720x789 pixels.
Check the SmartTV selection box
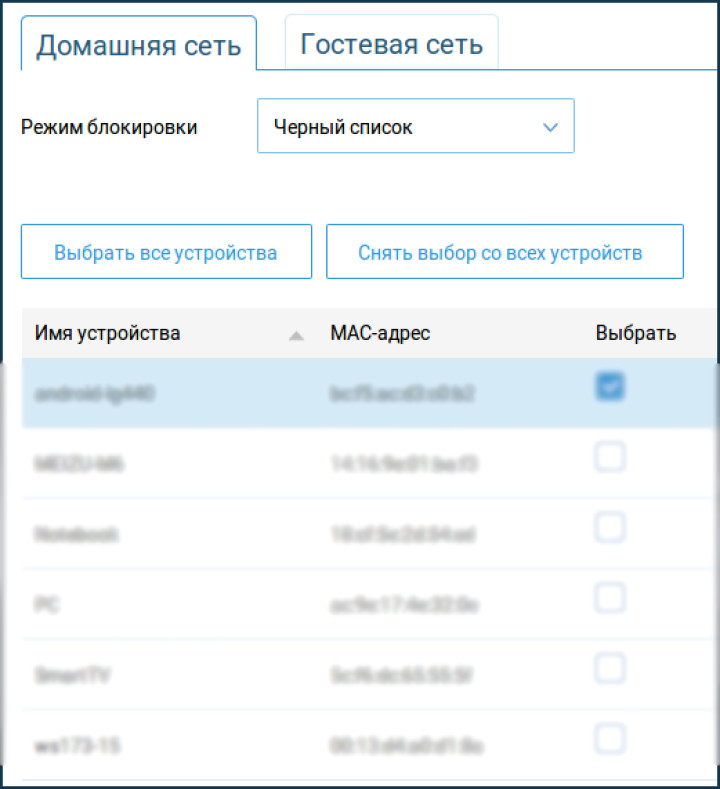610,668
